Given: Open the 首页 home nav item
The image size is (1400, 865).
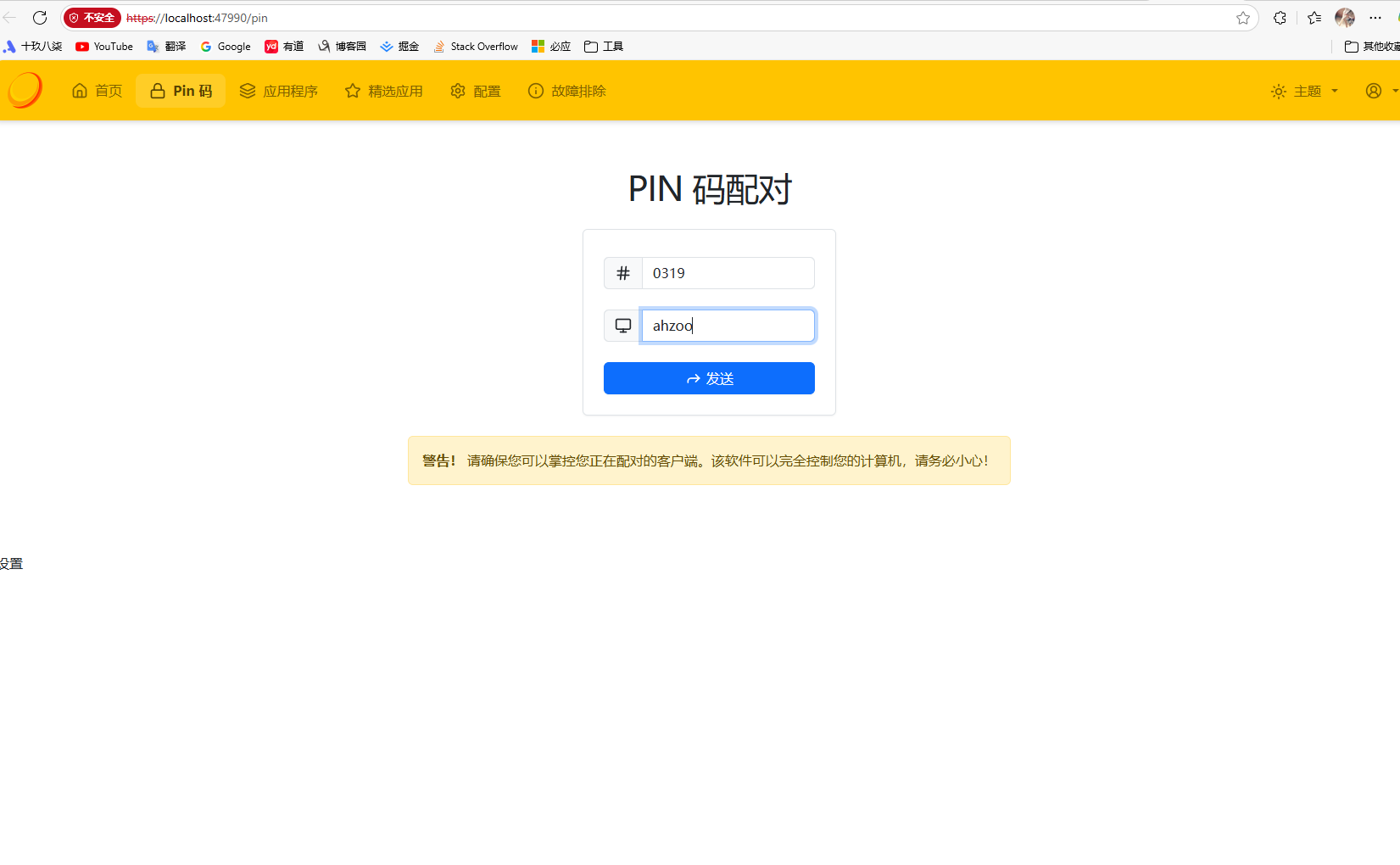Looking at the screenshot, I should pyautogui.click(x=98, y=91).
